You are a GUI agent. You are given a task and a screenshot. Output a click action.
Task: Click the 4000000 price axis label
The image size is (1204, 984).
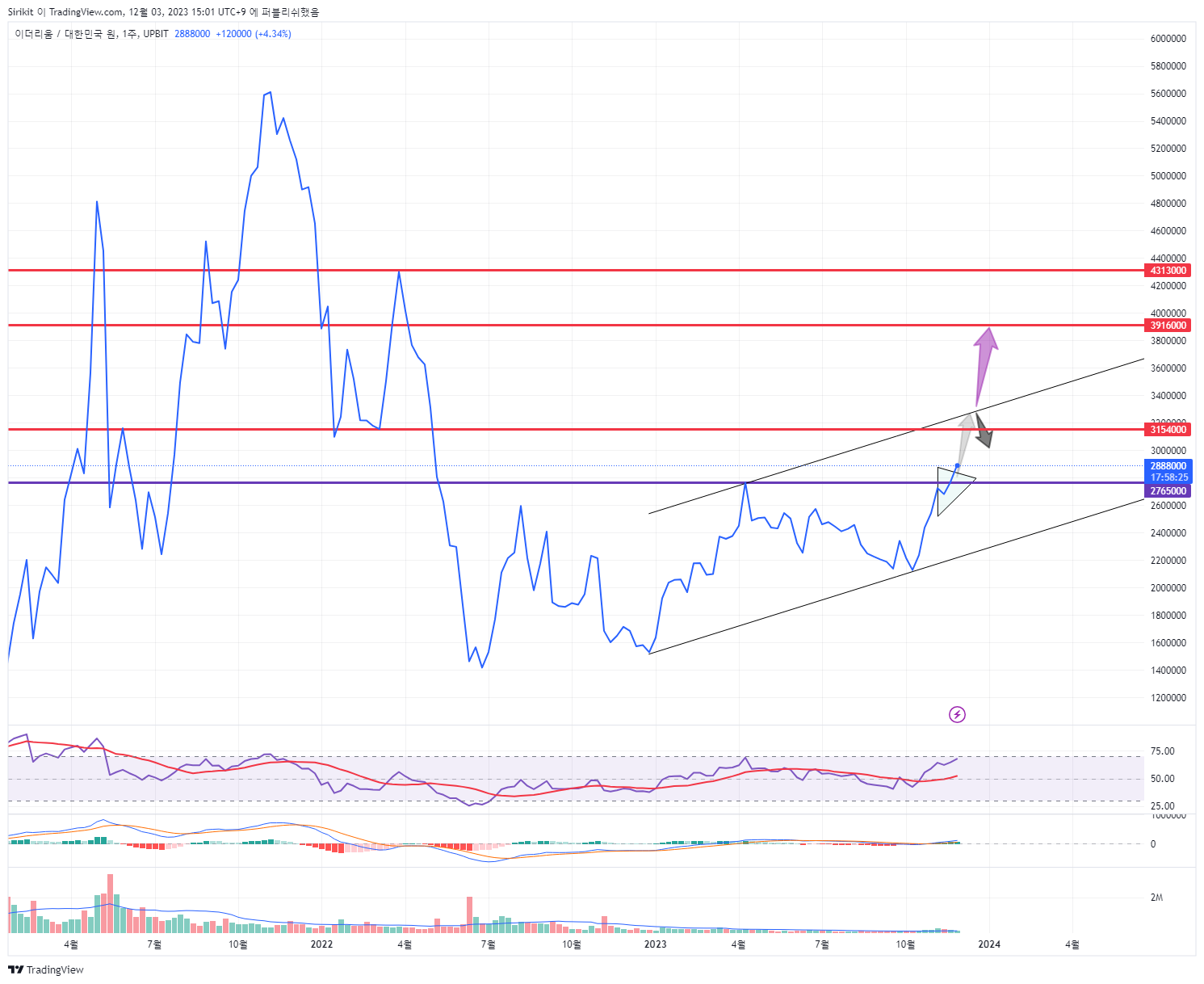point(1168,313)
